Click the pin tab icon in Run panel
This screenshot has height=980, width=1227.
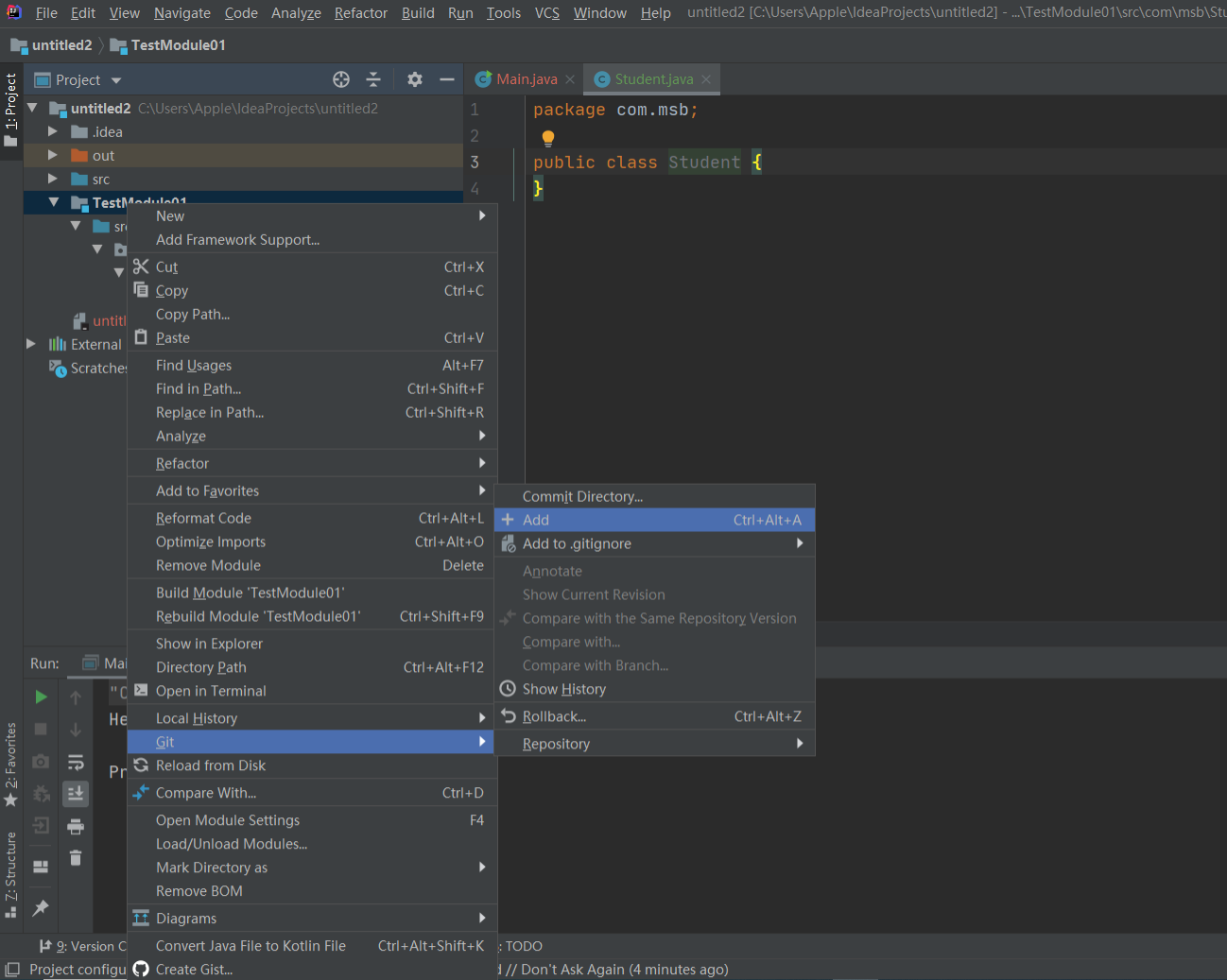click(41, 907)
